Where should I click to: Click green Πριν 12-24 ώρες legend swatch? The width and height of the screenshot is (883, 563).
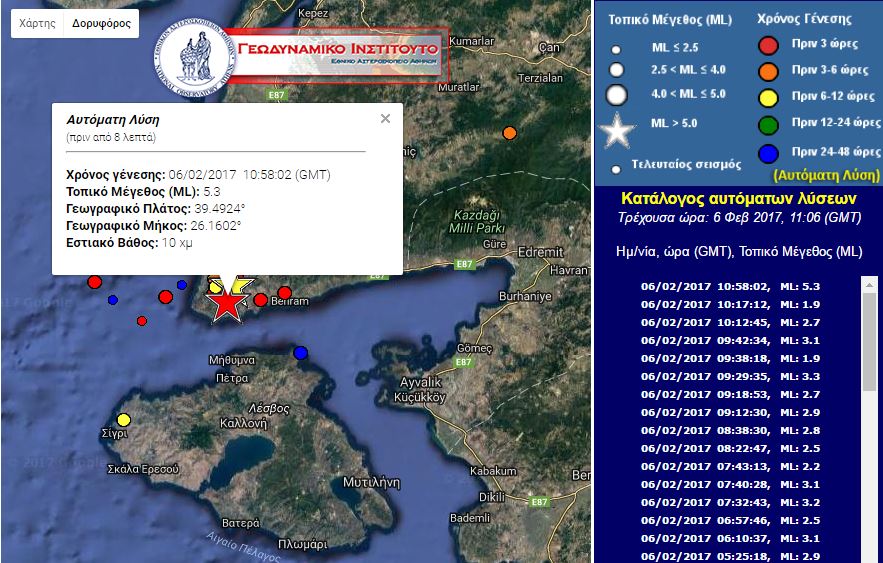[768, 125]
